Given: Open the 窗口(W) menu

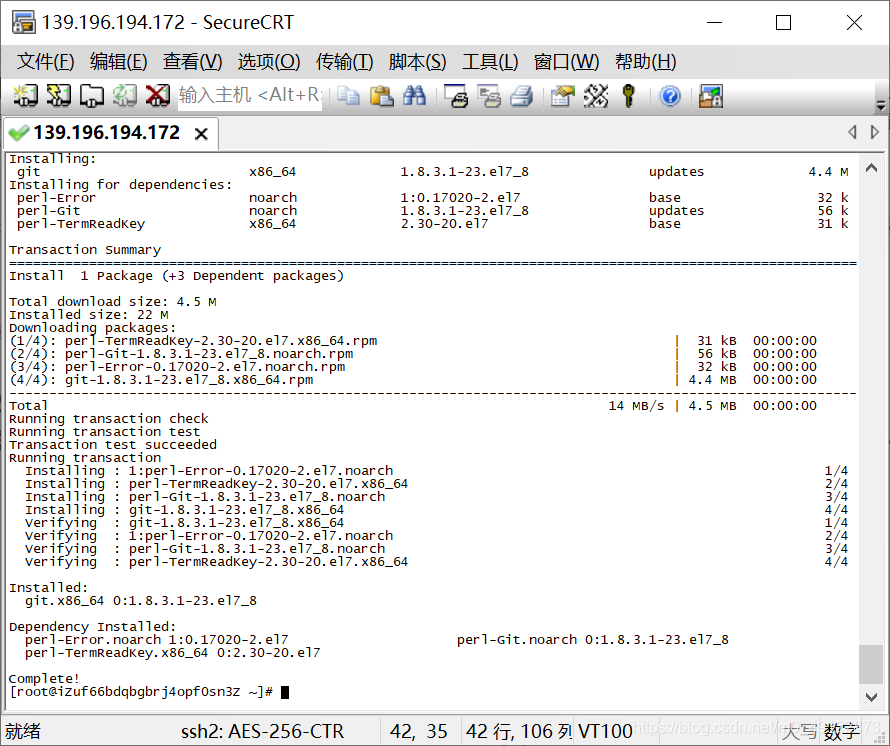Looking at the screenshot, I should [566, 61].
